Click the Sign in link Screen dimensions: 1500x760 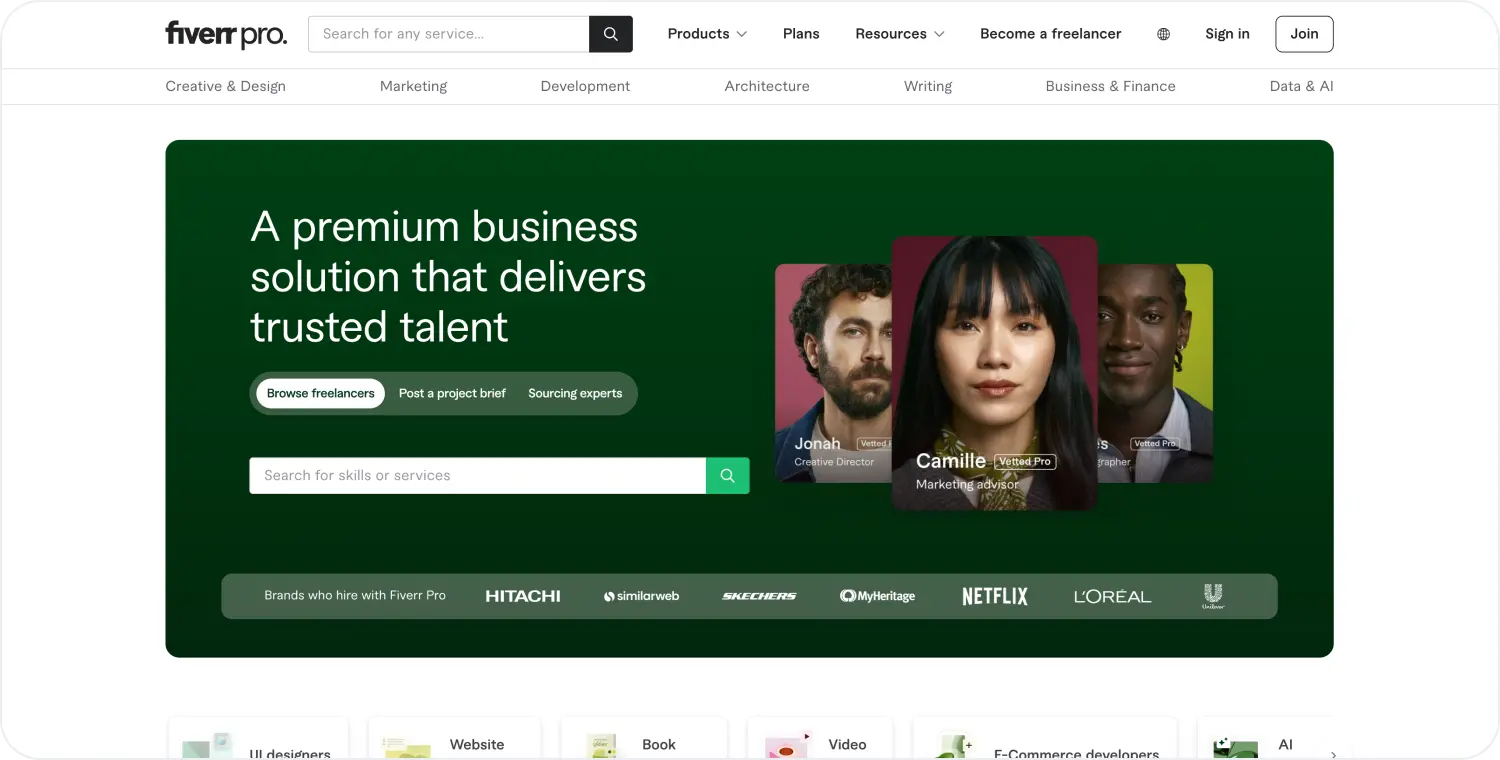pos(1227,34)
